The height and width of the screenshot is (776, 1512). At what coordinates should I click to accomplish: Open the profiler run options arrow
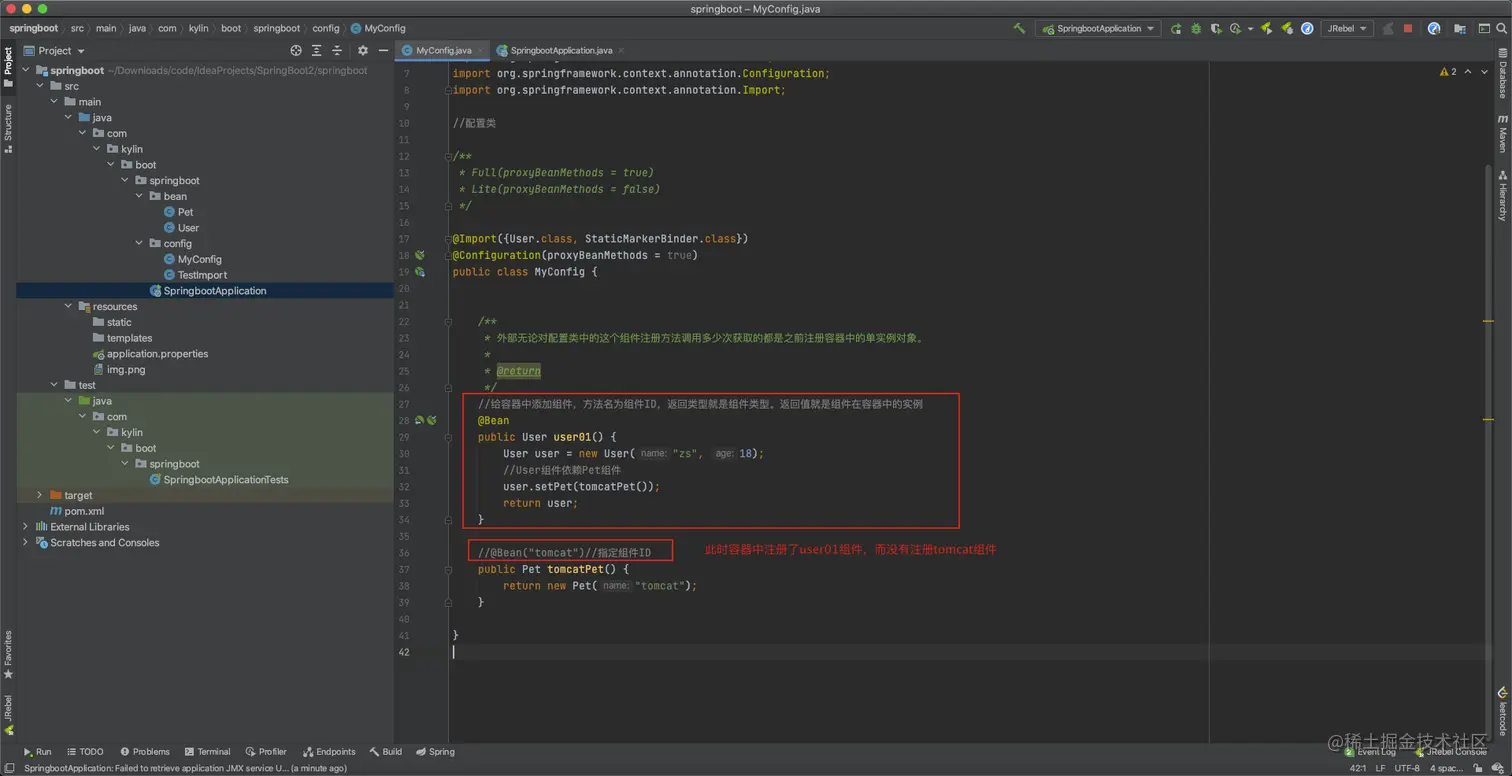click(x=1250, y=29)
